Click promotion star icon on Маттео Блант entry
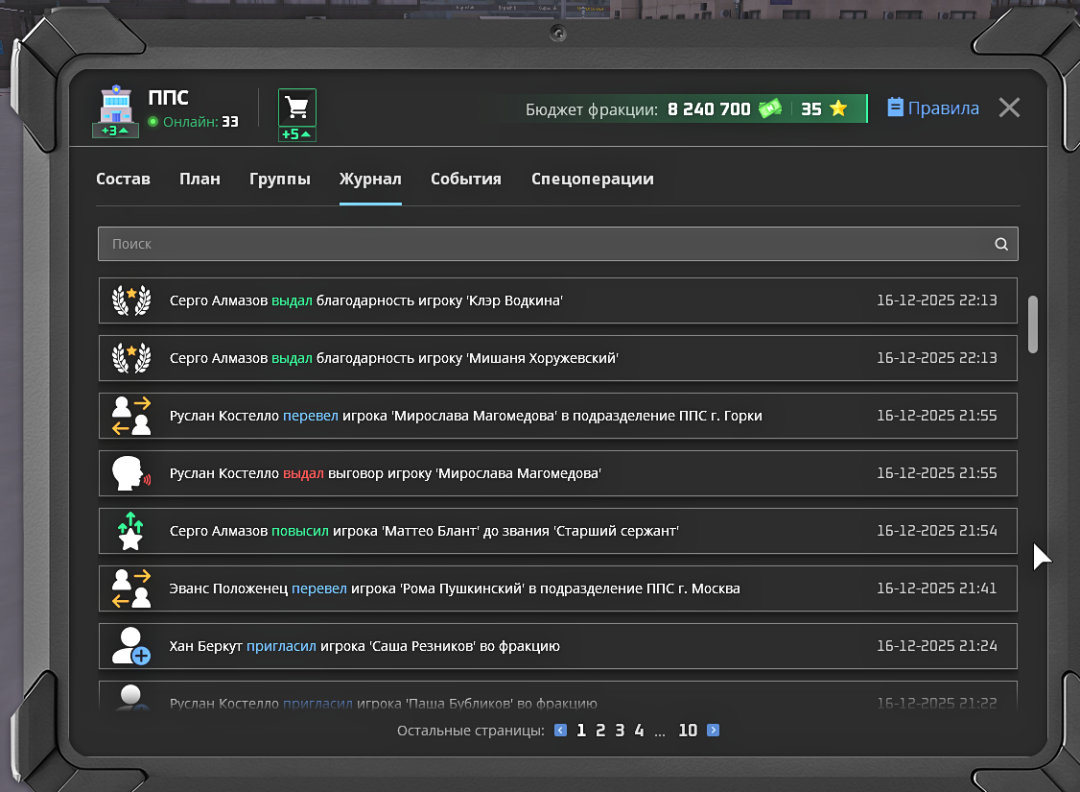This screenshot has width=1080, height=792. [x=131, y=531]
